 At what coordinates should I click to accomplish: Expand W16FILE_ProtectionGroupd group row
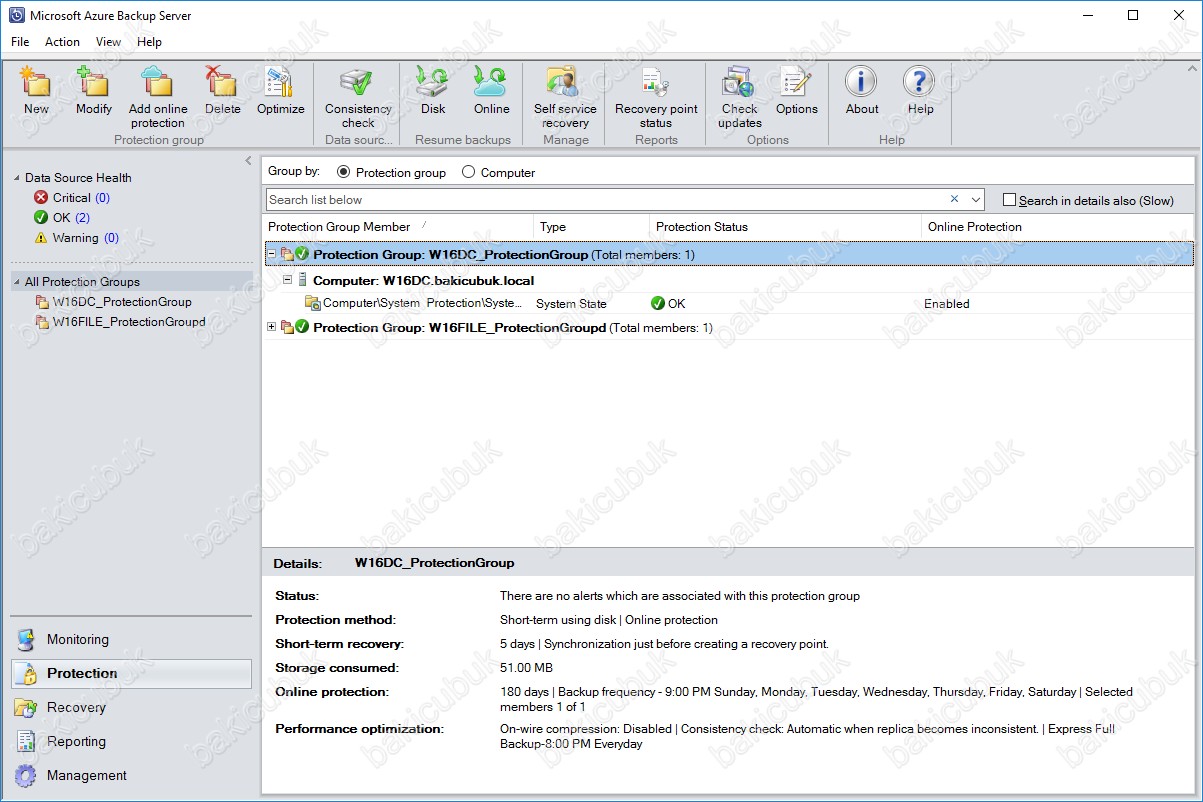(272, 327)
